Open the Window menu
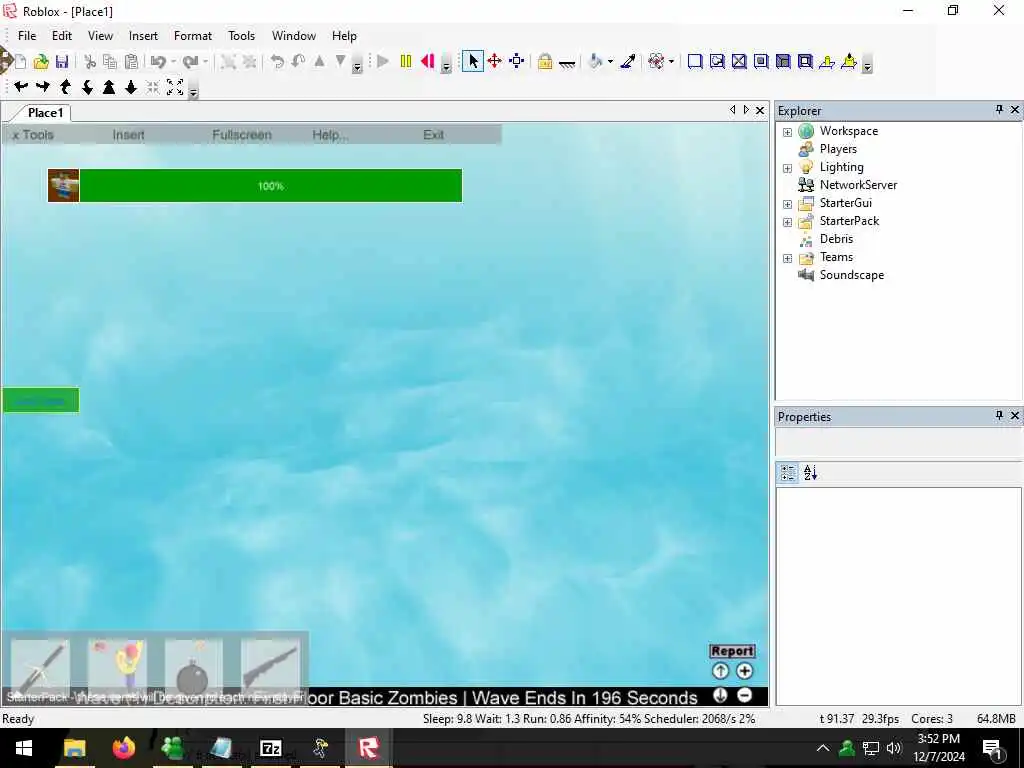This screenshot has width=1024, height=768. tap(294, 36)
